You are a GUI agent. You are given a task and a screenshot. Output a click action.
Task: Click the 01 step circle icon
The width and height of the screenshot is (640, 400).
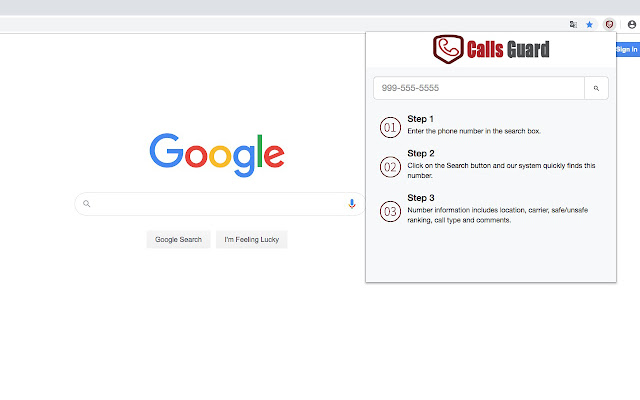[x=390, y=127]
